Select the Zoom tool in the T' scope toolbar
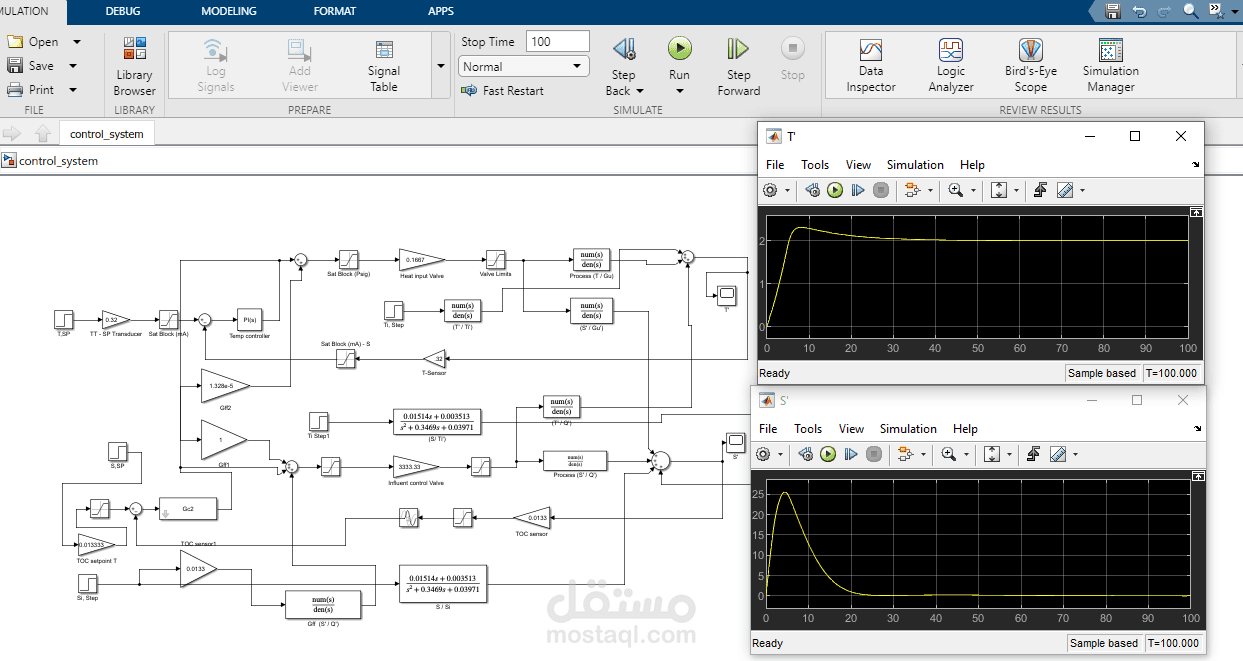This screenshot has width=1243, height=661. [956, 190]
